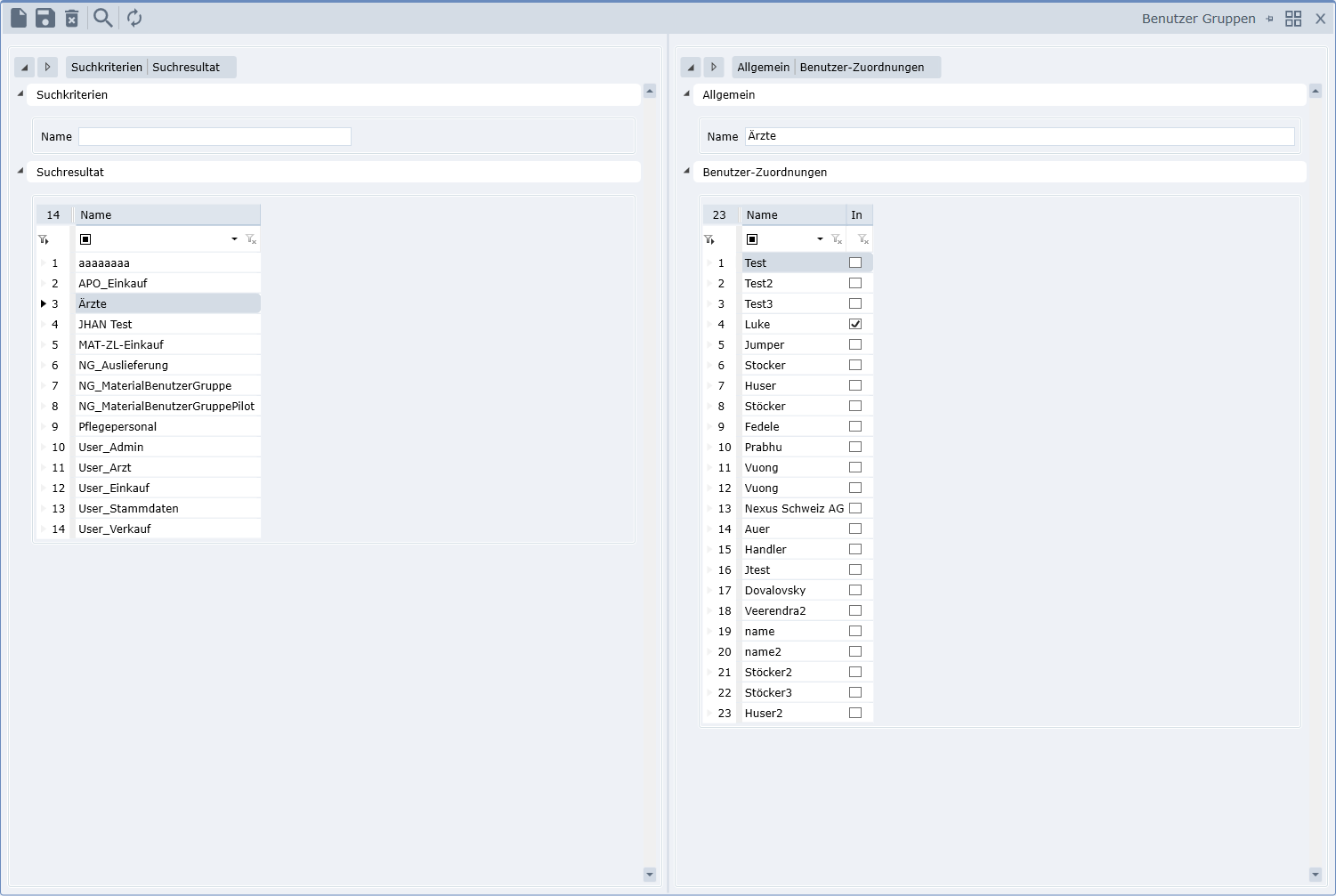Click the Name search criteria input field
This screenshot has width=1336, height=896.
click(x=215, y=136)
